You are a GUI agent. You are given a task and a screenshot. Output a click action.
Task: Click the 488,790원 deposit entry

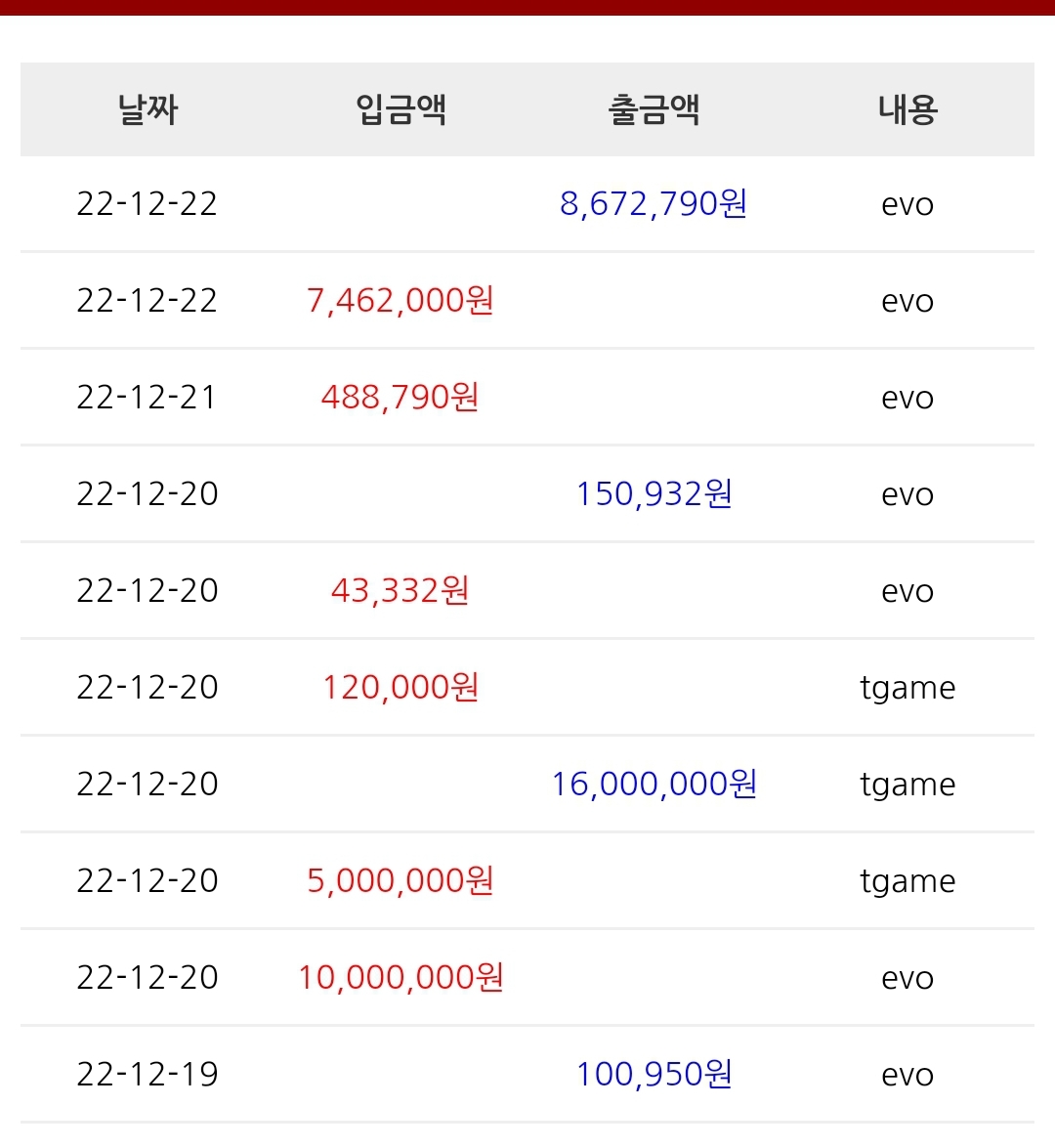tap(401, 397)
